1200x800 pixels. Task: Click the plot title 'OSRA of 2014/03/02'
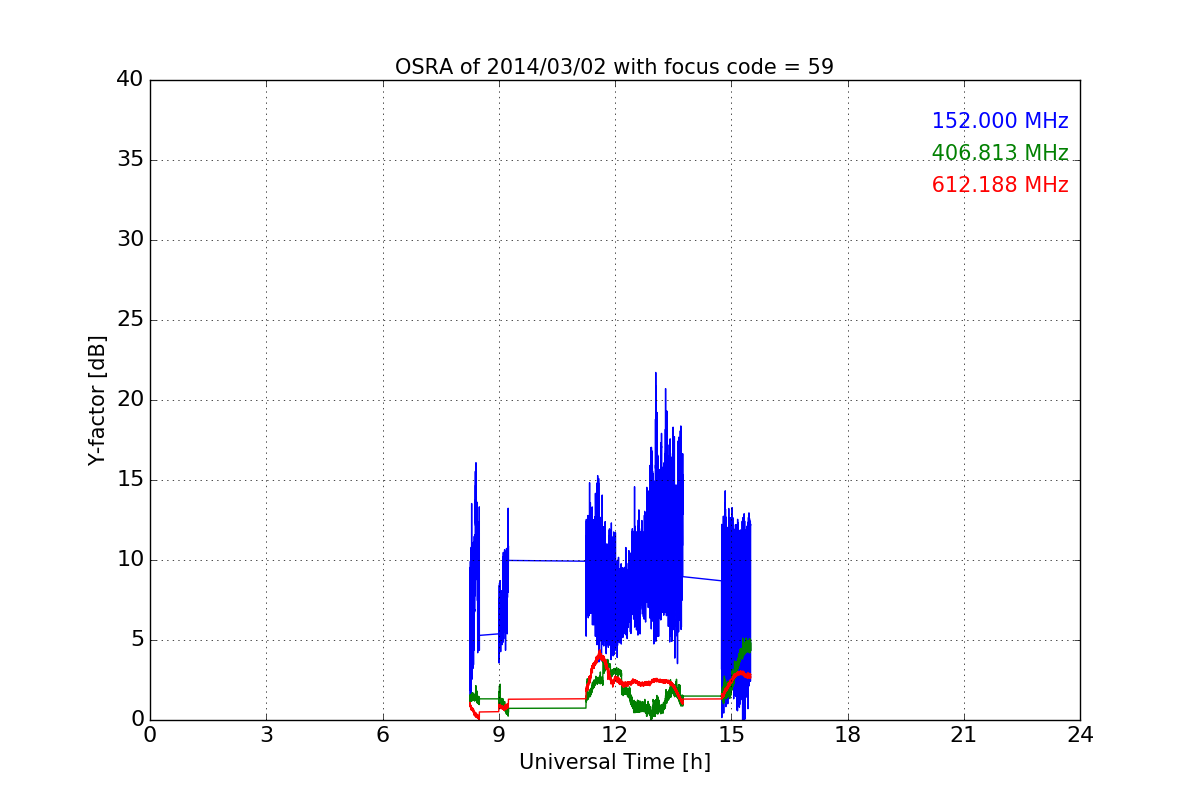[x=614, y=67]
